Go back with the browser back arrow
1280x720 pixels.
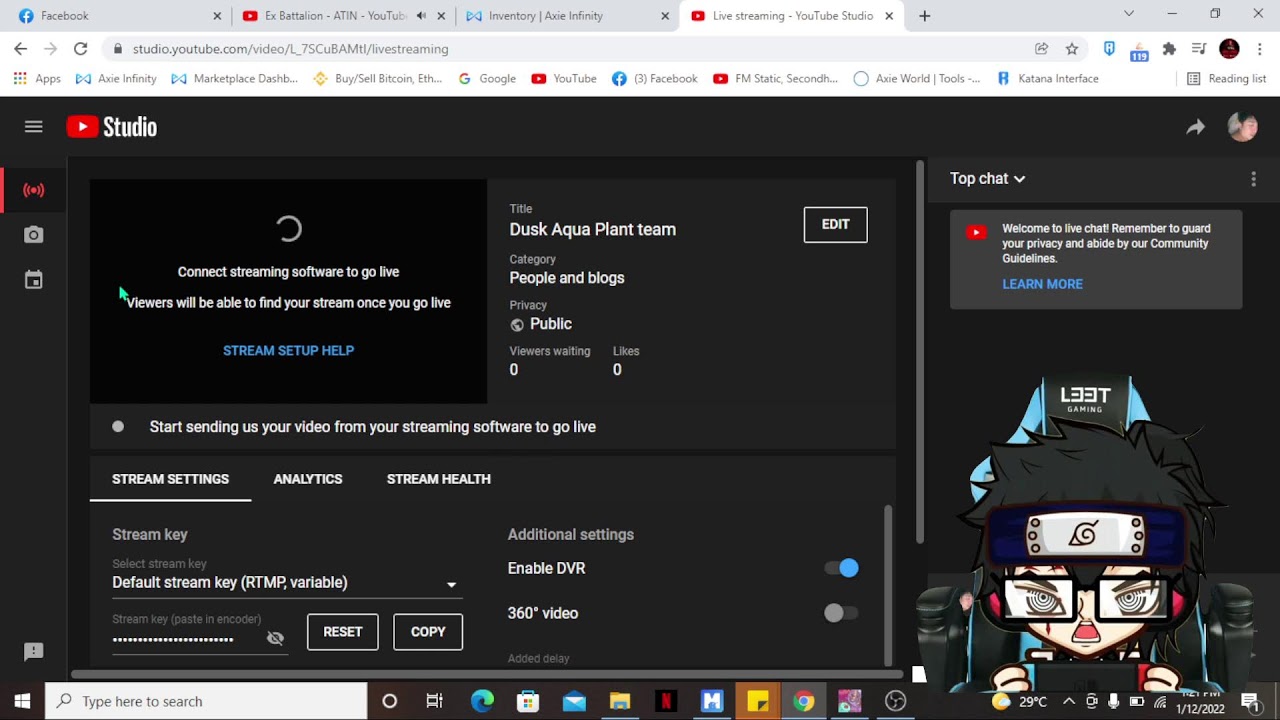tap(20, 48)
